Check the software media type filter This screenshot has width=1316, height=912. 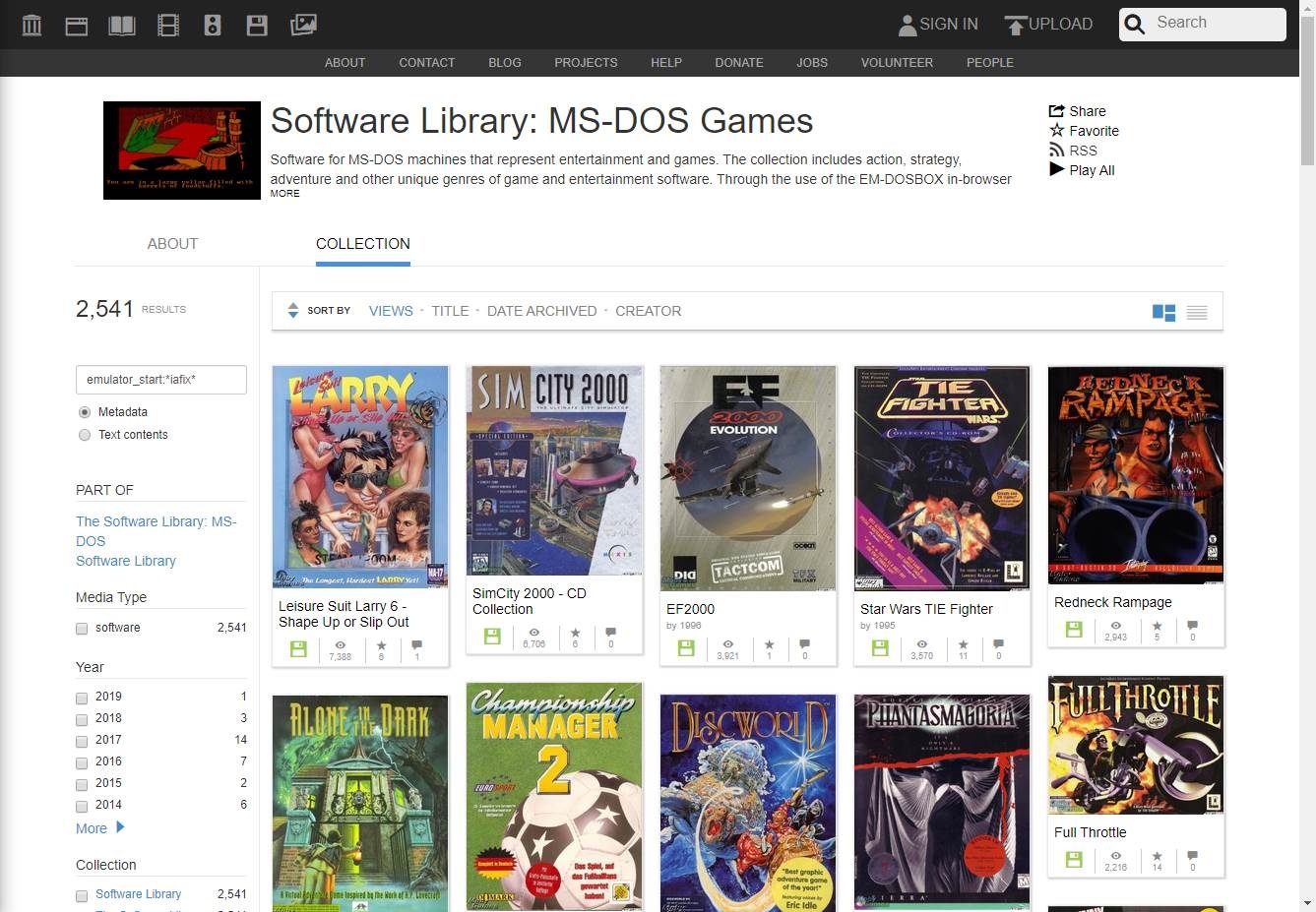(x=82, y=629)
